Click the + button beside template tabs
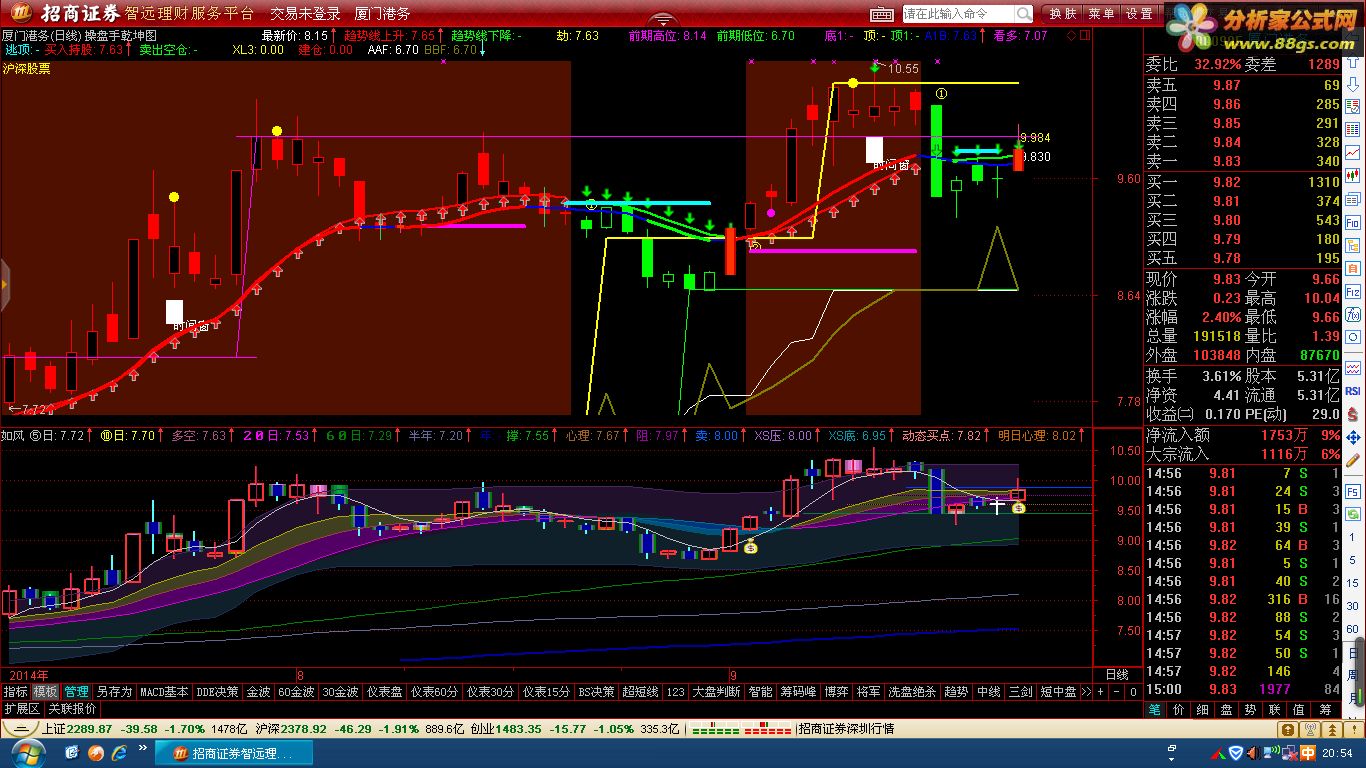 click(1101, 692)
